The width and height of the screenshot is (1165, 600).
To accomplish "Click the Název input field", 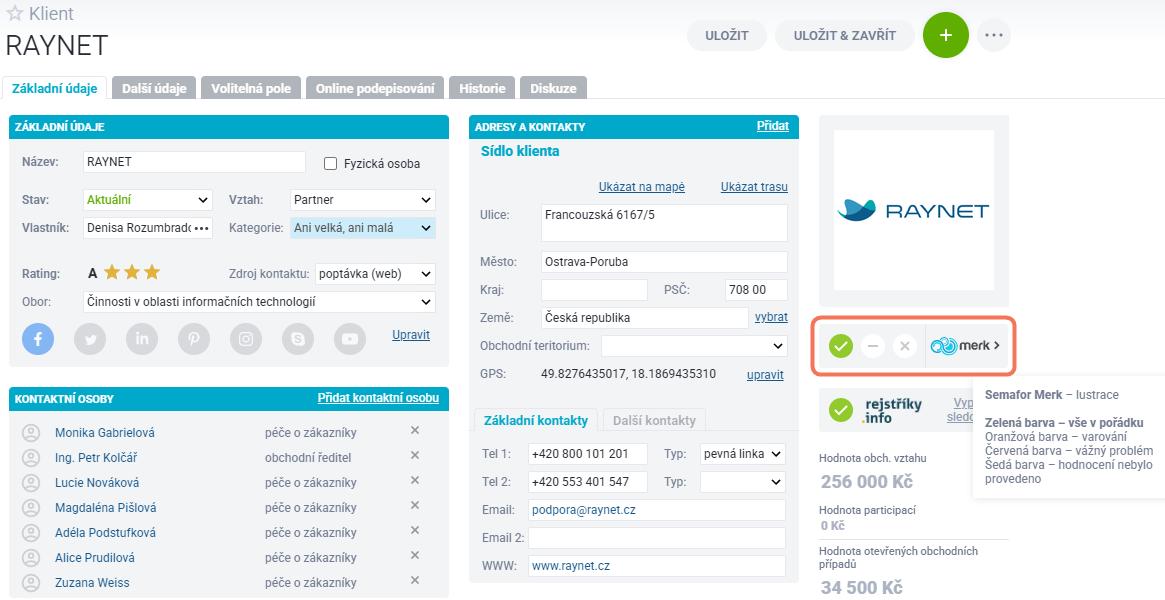I will coord(194,162).
